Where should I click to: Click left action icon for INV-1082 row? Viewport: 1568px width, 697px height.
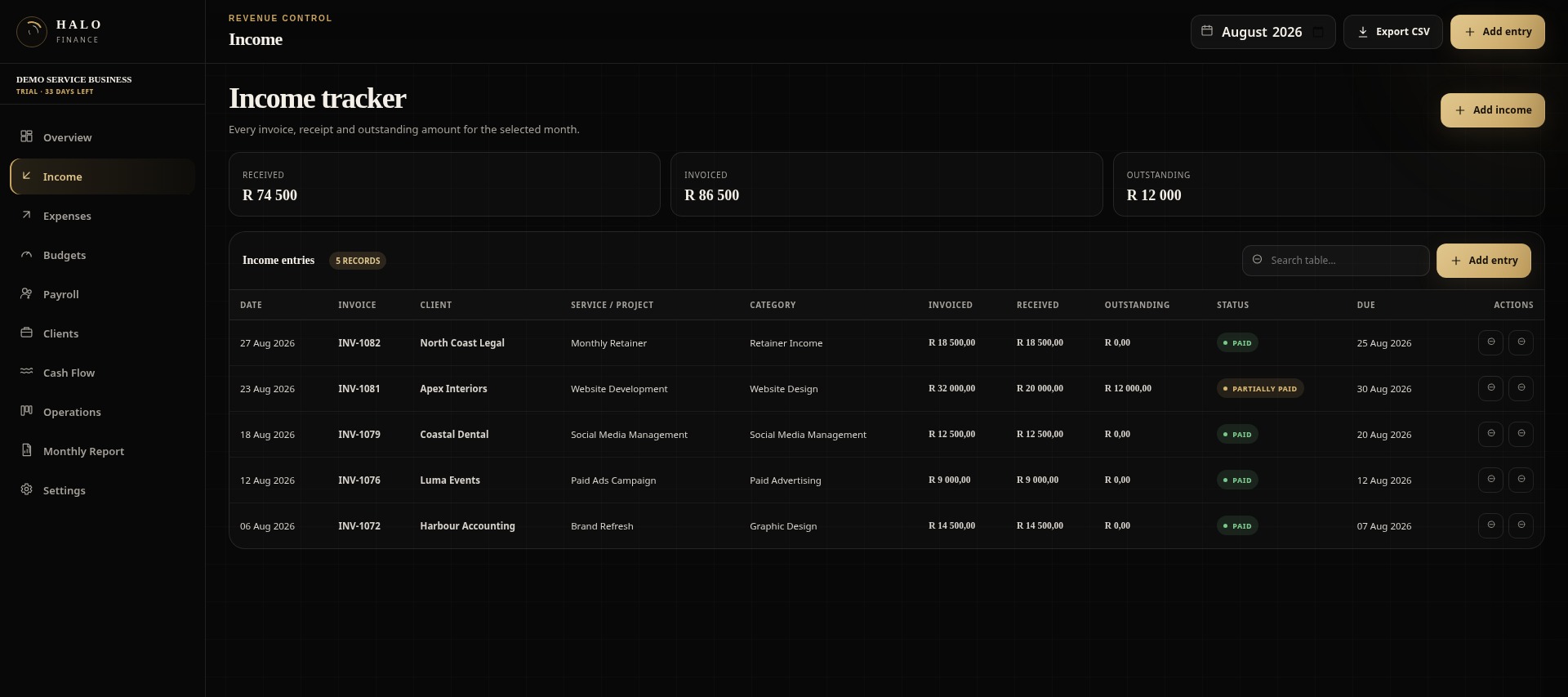point(1490,342)
